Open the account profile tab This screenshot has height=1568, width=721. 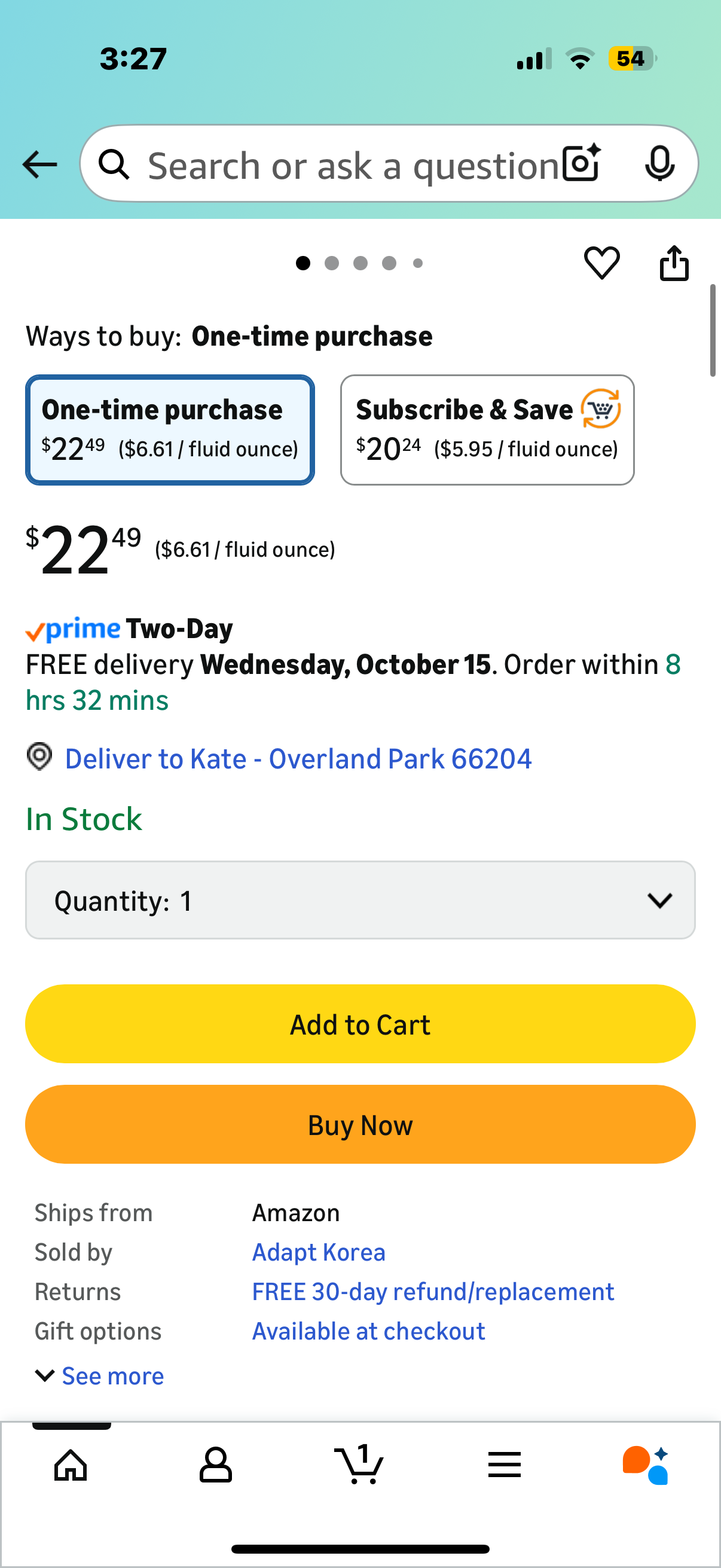215,1464
